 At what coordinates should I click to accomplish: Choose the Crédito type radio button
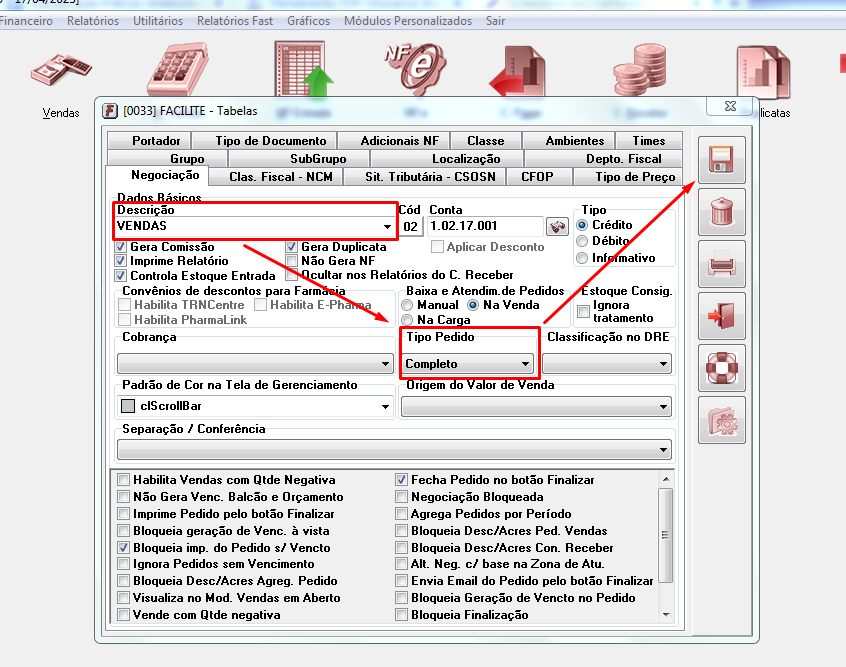[582, 224]
